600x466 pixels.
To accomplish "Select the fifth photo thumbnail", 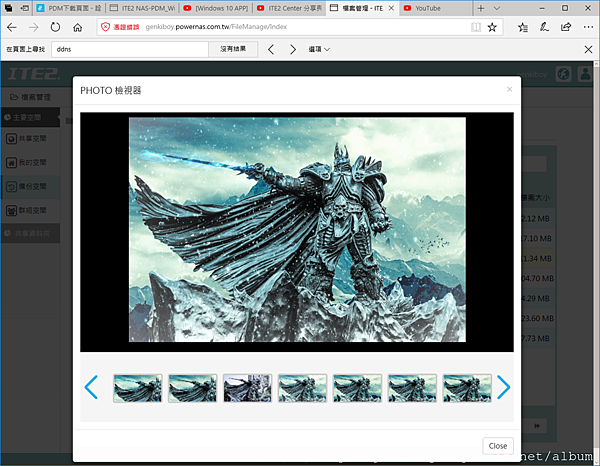I will coord(357,388).
